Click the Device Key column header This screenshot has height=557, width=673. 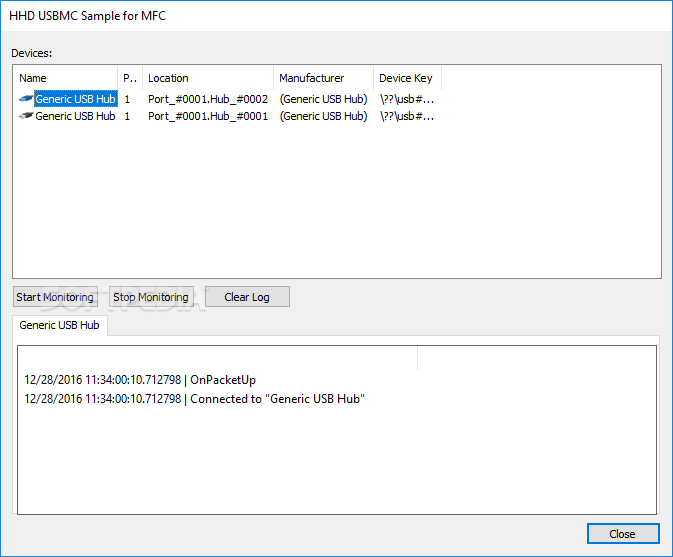(x=407, y=78)
